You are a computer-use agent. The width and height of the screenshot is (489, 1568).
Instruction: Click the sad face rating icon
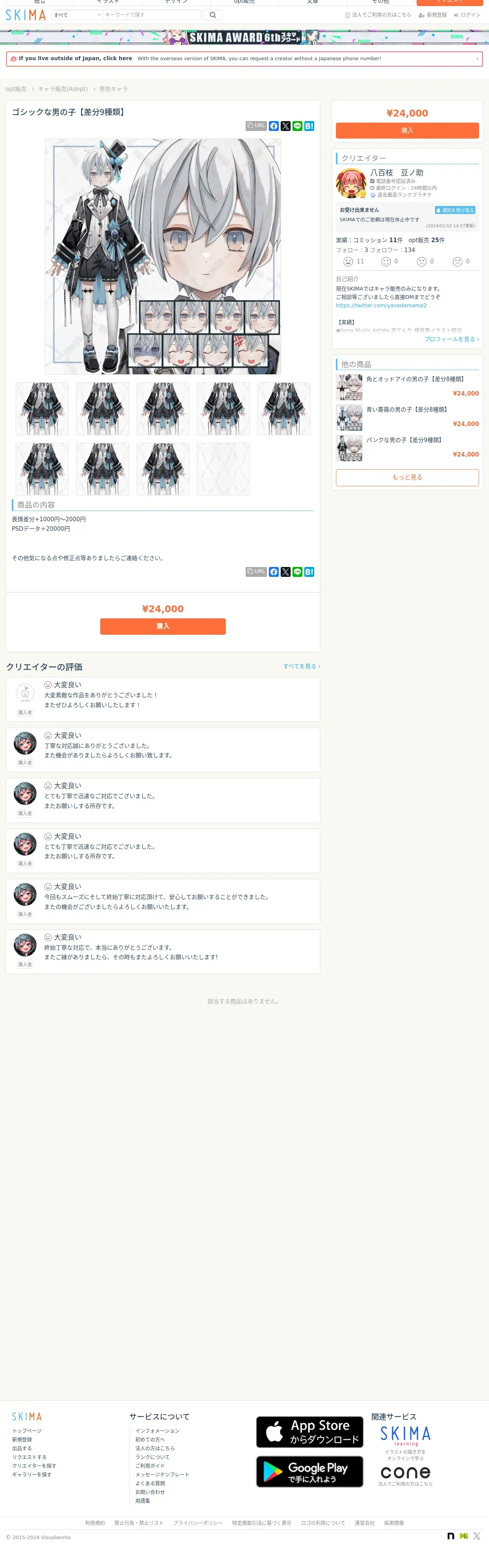(x=457, y=262)
